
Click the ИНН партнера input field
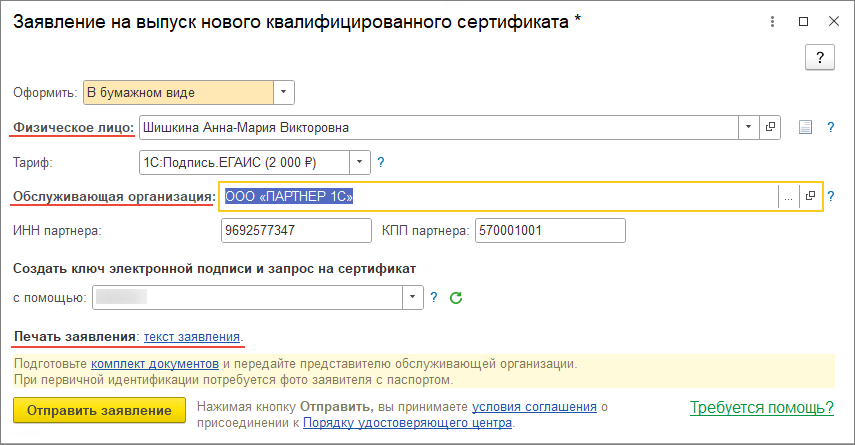pos(296,231)
